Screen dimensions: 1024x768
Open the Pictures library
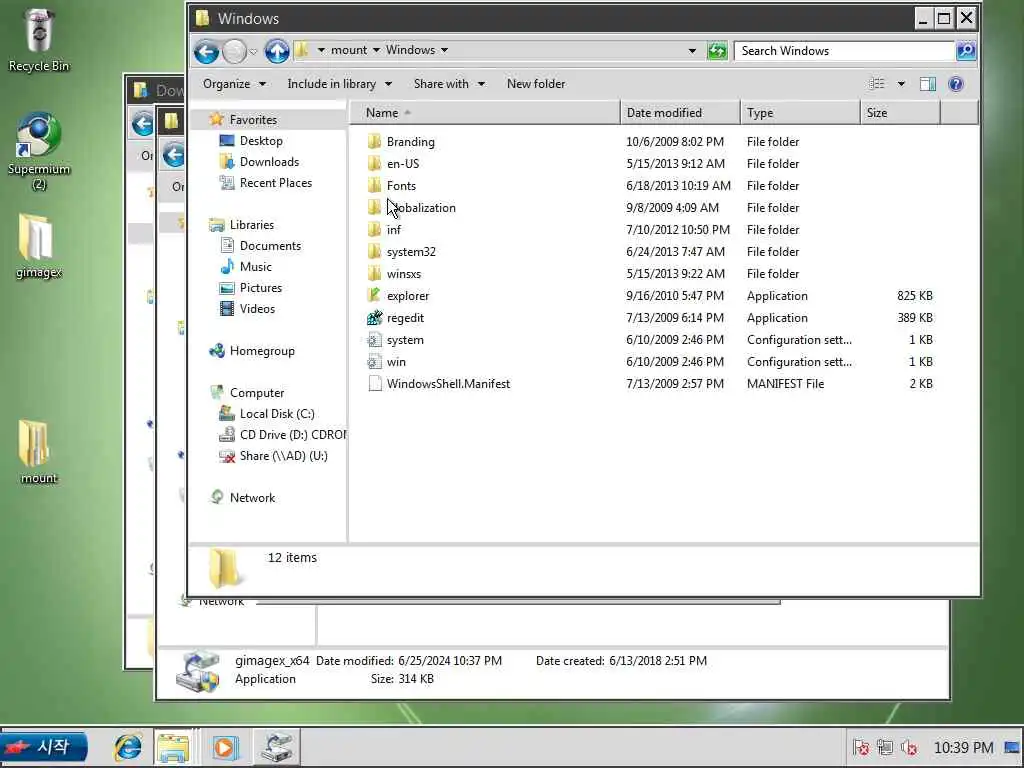[261, 288]
